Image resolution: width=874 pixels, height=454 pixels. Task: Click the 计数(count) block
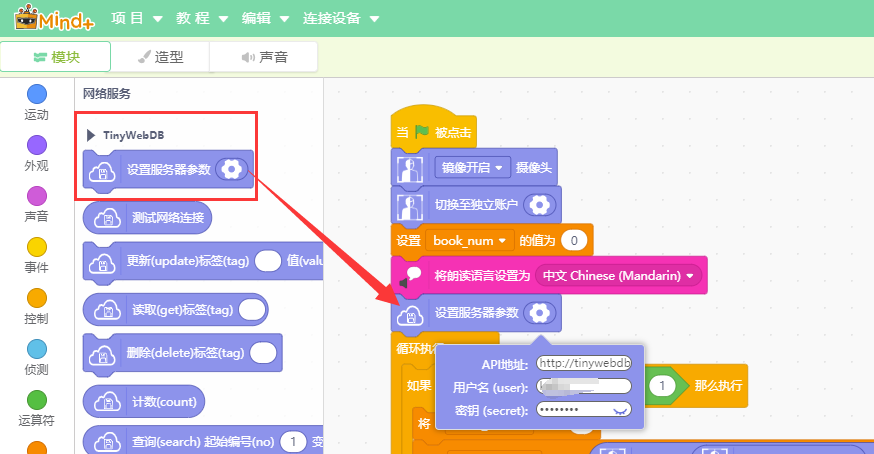144,402
